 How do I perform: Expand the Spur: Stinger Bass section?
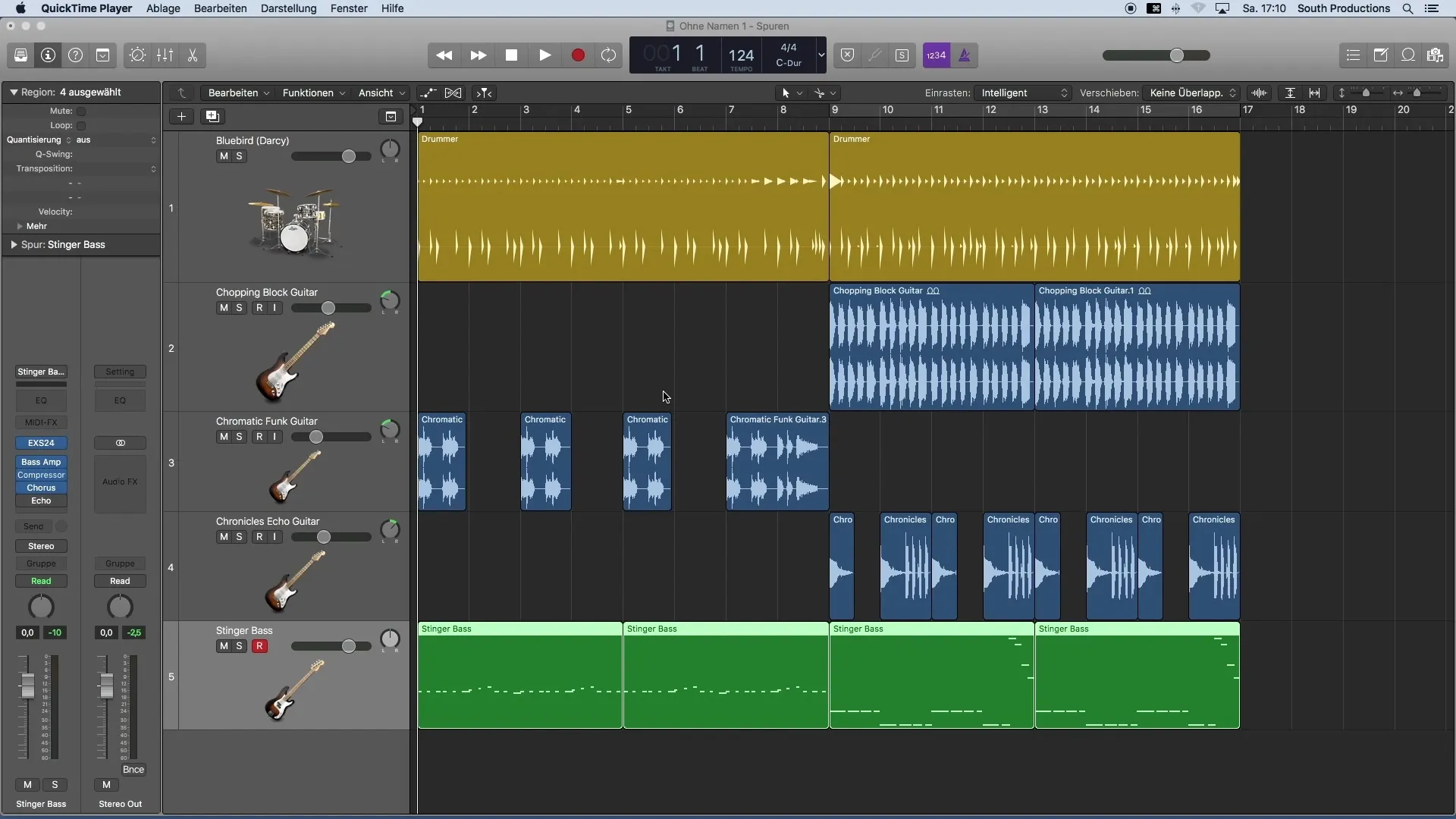point(14,245)
